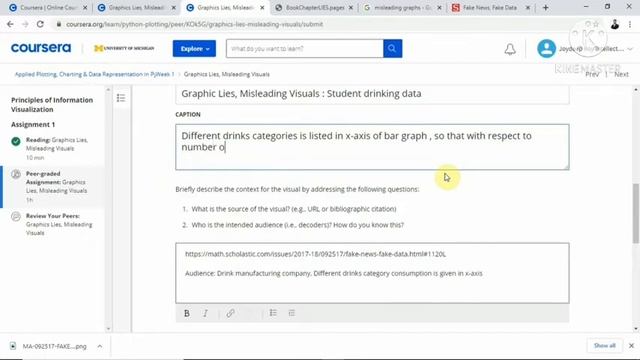Open Chrome three-dot menu
Image resolution: width=640 pixels, height=360 pixels.
pyautogui.click(x=630, y=24)
